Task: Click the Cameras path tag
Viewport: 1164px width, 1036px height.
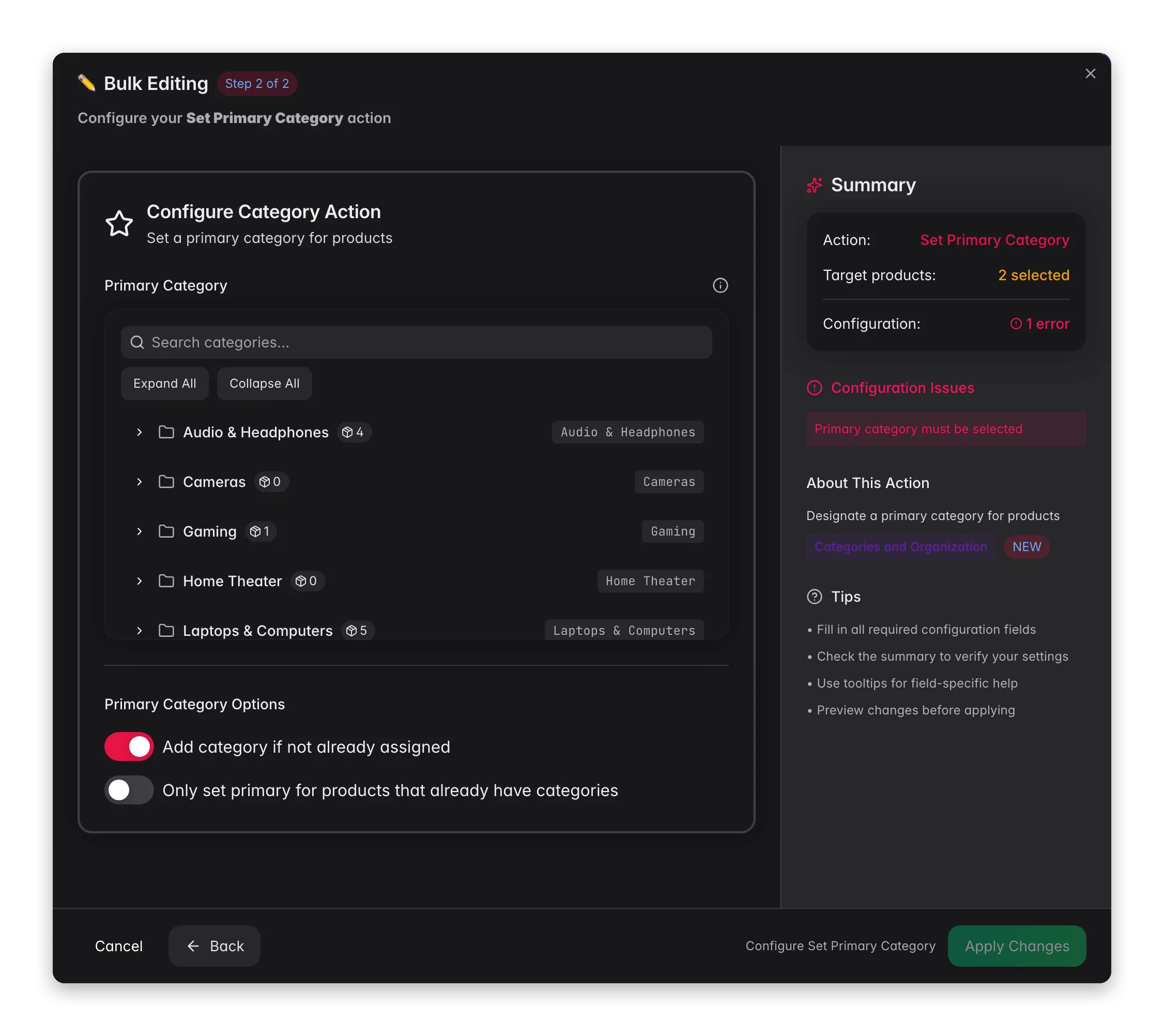Action: click(x=669, y=482)
